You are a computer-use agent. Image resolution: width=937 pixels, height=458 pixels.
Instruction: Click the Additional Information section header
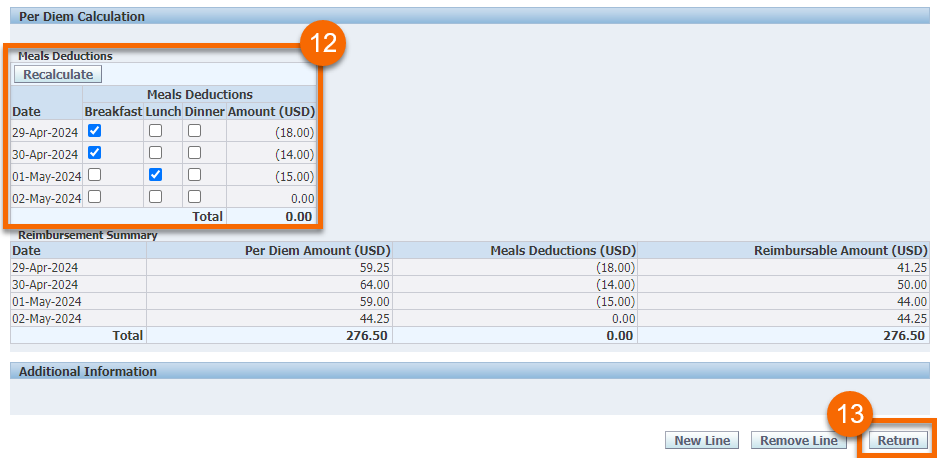(x=88, y=371)
